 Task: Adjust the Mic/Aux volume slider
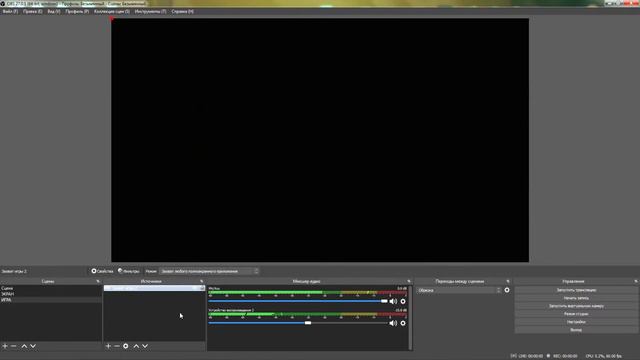tap(384, 301)
